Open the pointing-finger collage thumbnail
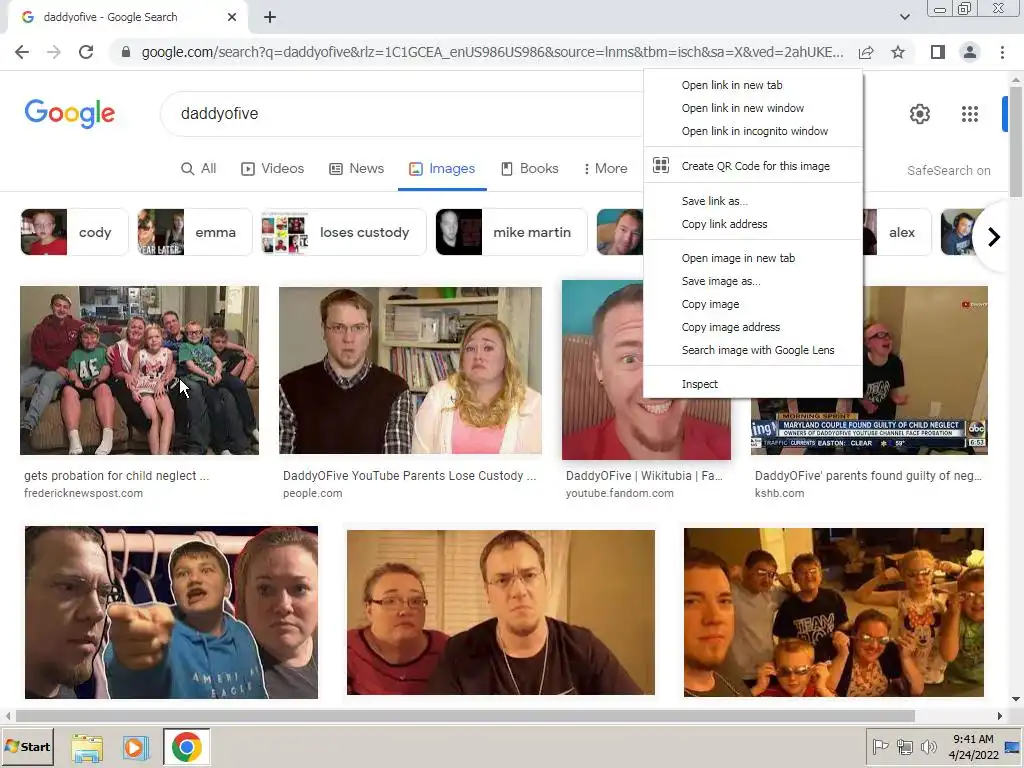 (171, 613)
